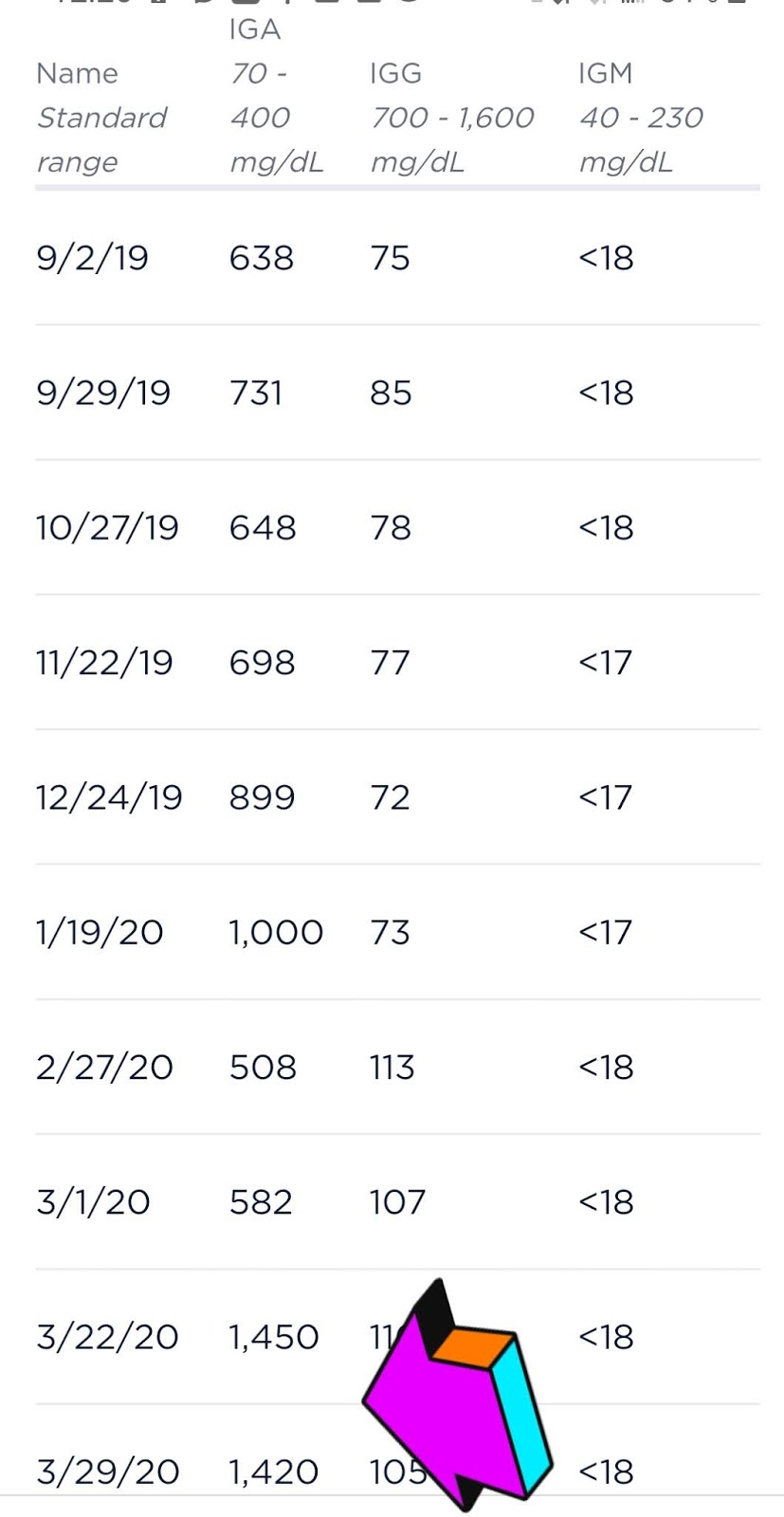
Task: Select the IGG column header
Action: 395,73
